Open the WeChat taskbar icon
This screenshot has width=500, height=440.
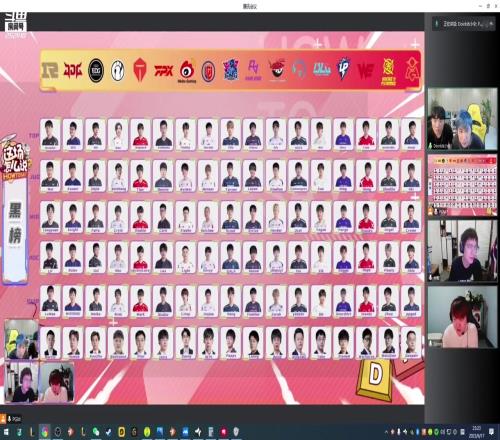pyautogui.click(x=96, y=432)
